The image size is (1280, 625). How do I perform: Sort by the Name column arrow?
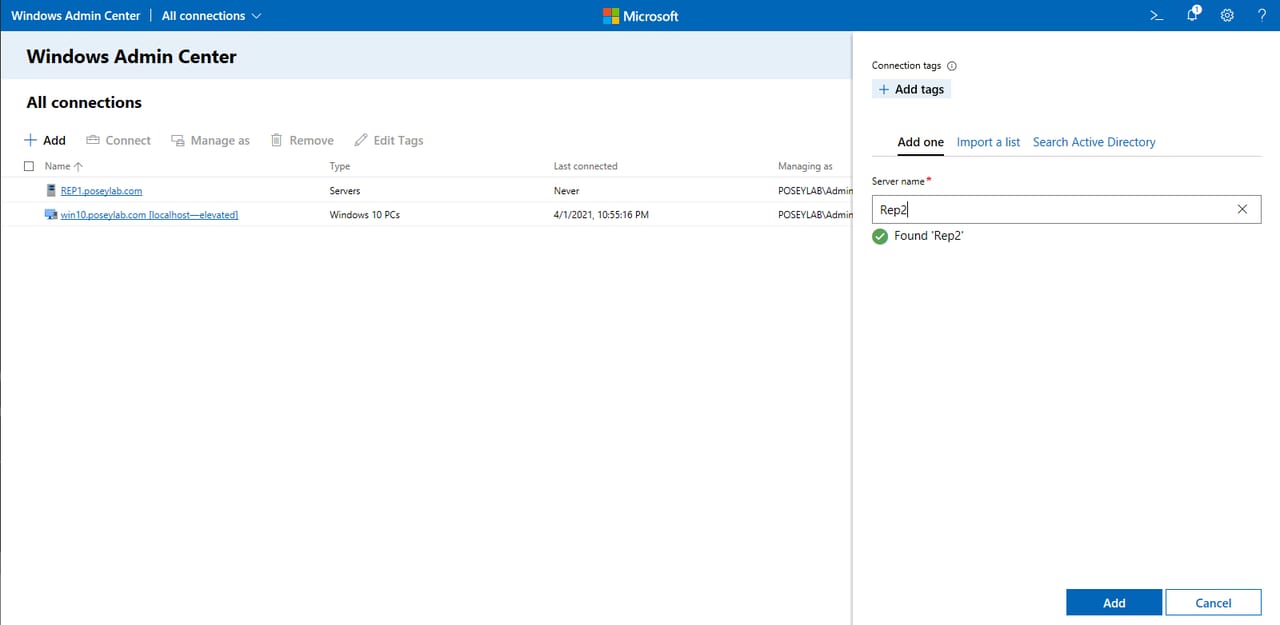76,166
